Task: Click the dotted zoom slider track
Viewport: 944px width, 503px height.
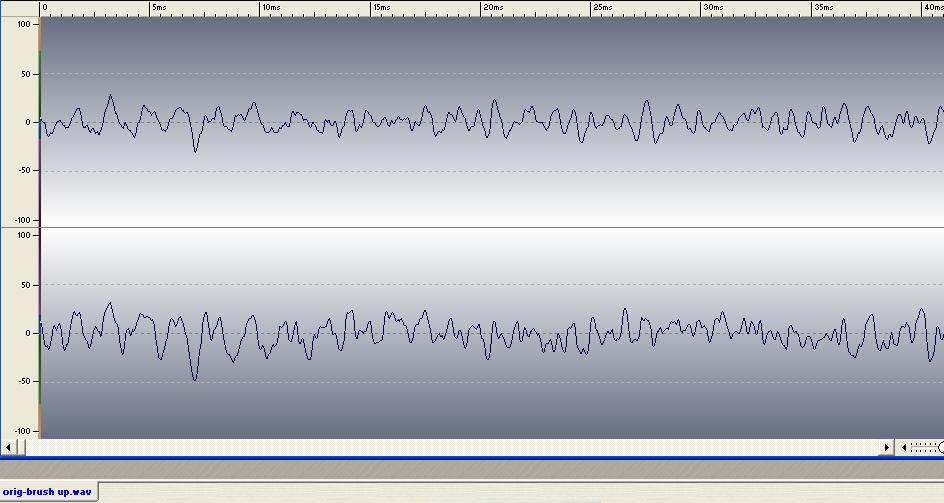Action: [924, 447]
